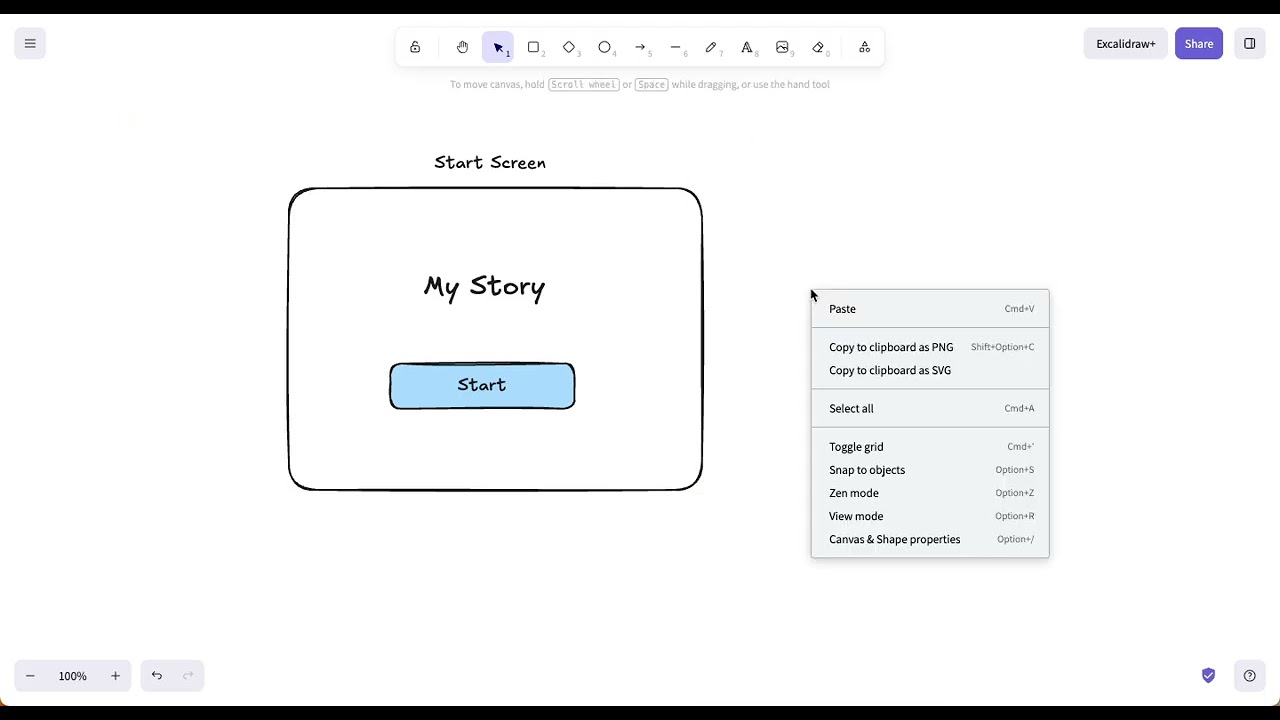The image size is (1280, 720).
Task: Click the blue Start rectangle on canvas
Action: pyautogui.click(x=482, y=386)
